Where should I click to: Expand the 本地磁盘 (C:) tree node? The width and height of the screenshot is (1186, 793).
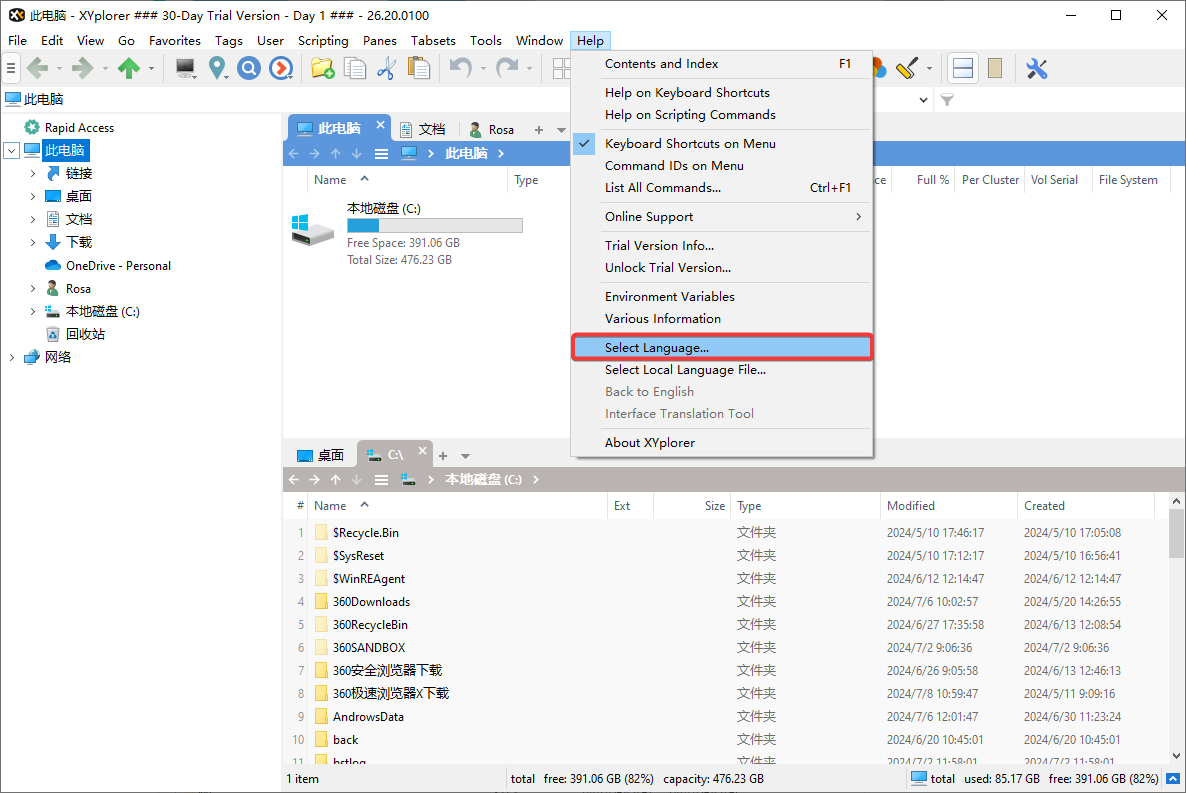coord(33,312)
